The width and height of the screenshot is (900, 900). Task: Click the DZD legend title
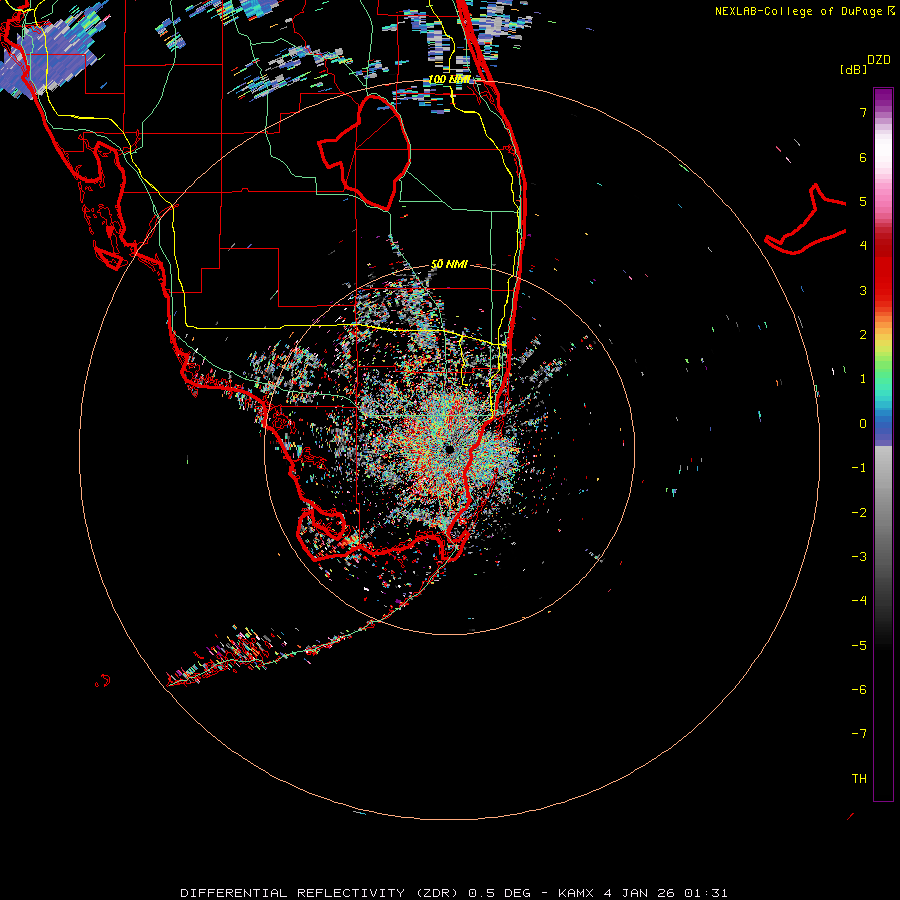879,60
